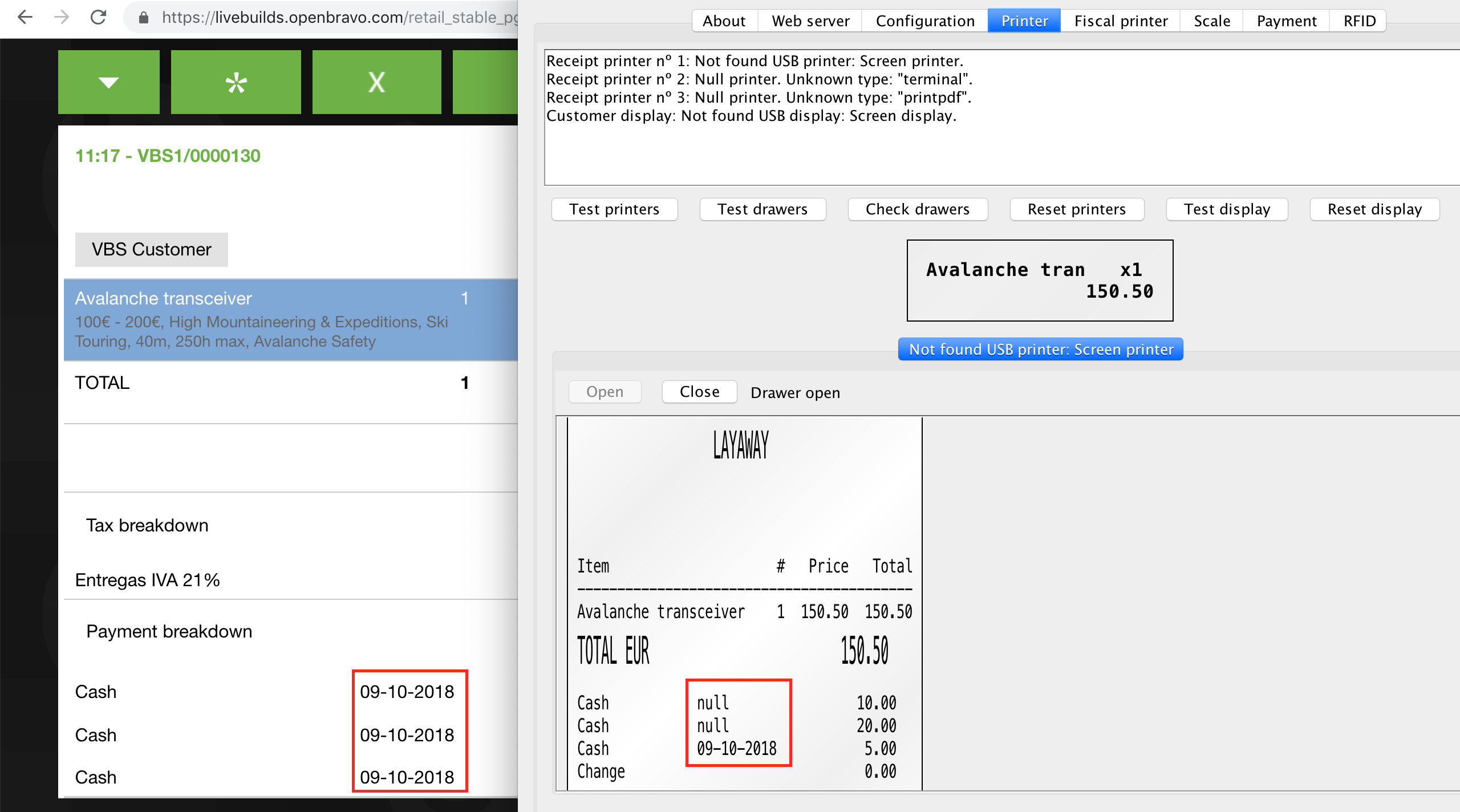Reload the page with the refresh icon

[x=99, y=18]
